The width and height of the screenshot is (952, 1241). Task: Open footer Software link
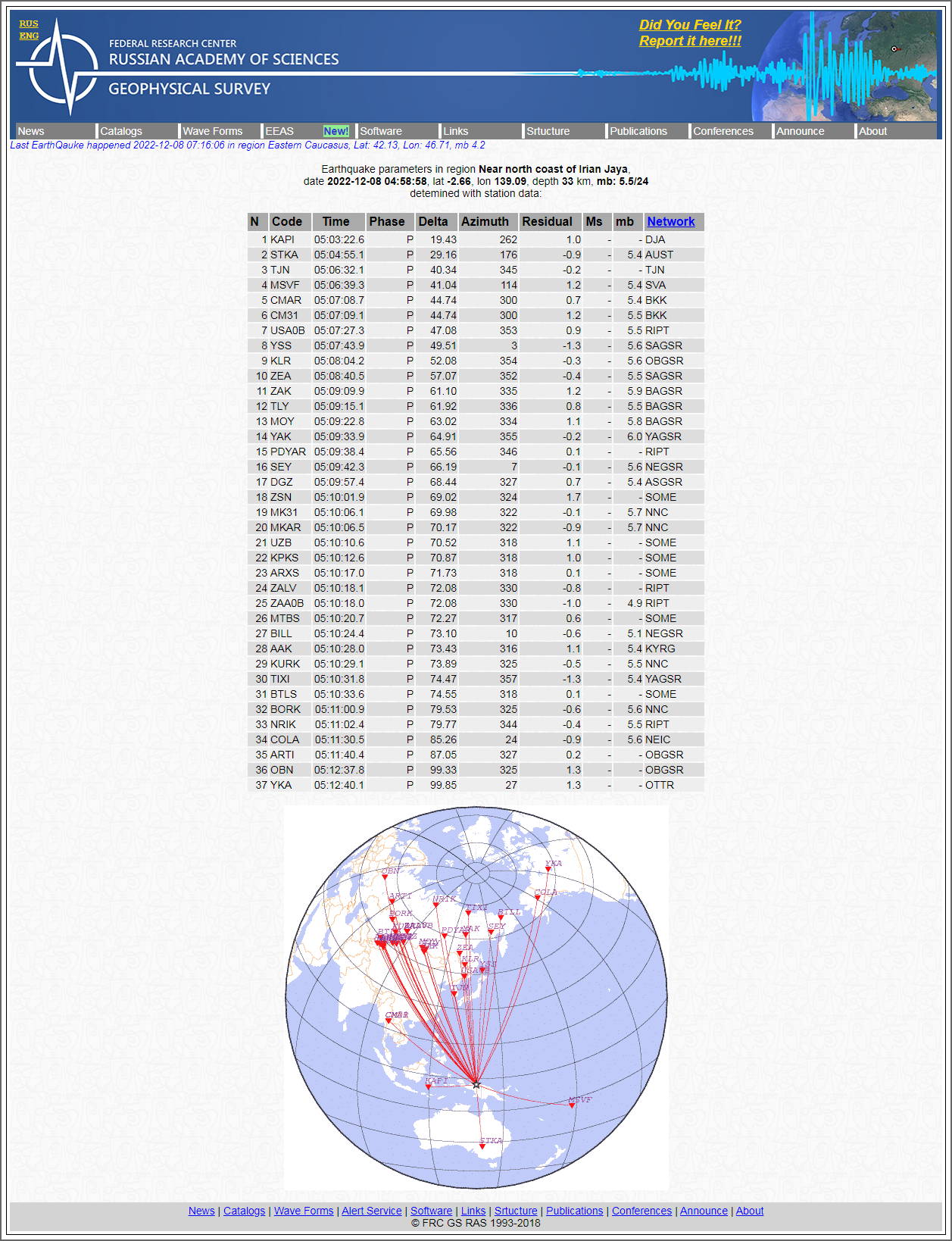point(432,1211)
